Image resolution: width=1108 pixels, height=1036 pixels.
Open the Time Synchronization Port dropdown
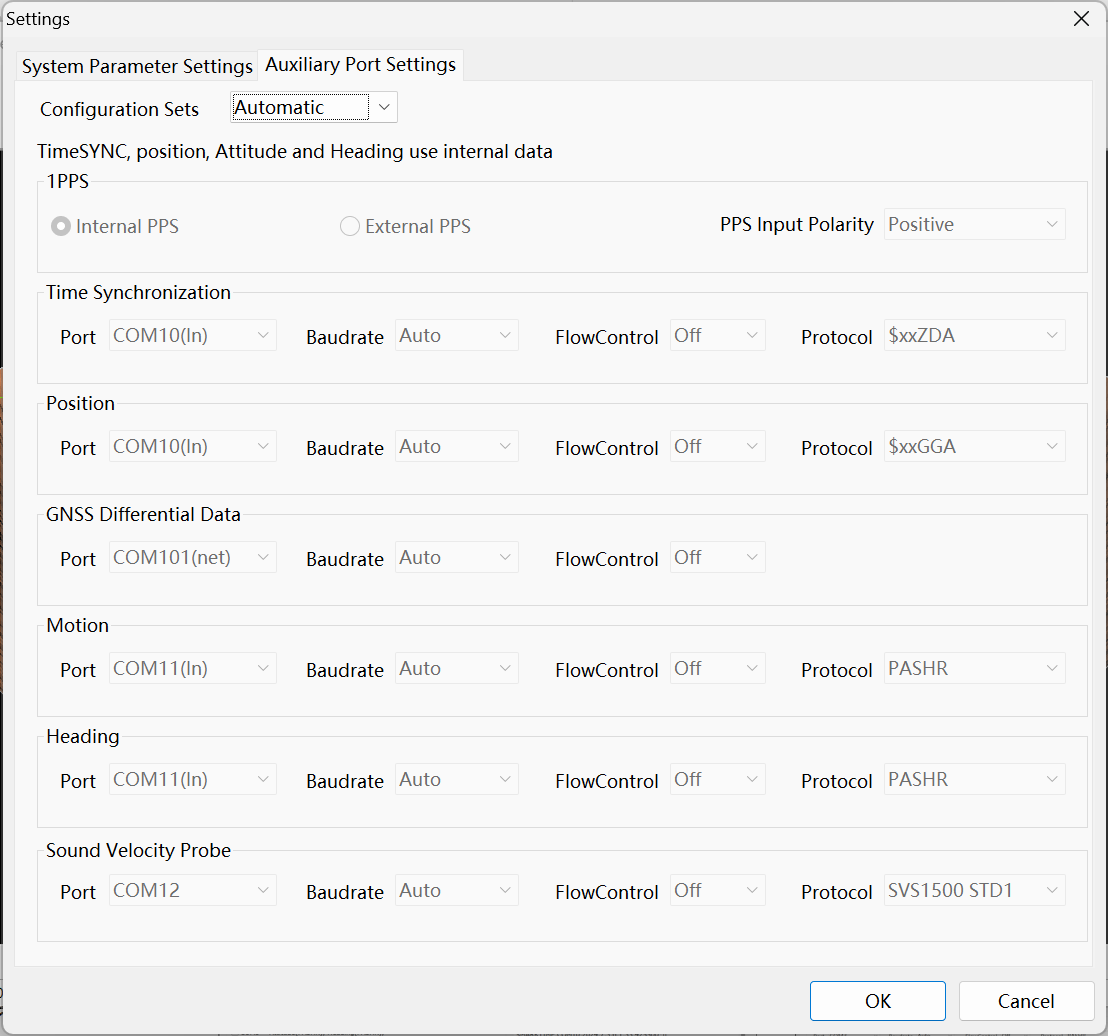click(x=192, y=336)
